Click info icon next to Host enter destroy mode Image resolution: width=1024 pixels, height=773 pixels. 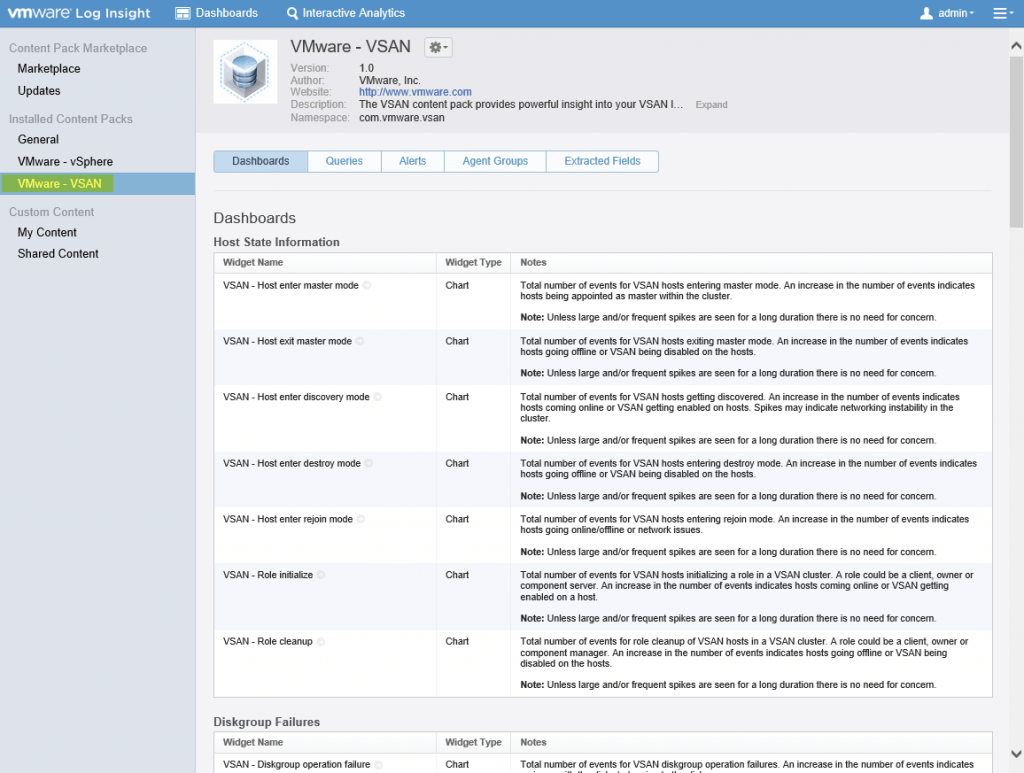tap(369, 464)
